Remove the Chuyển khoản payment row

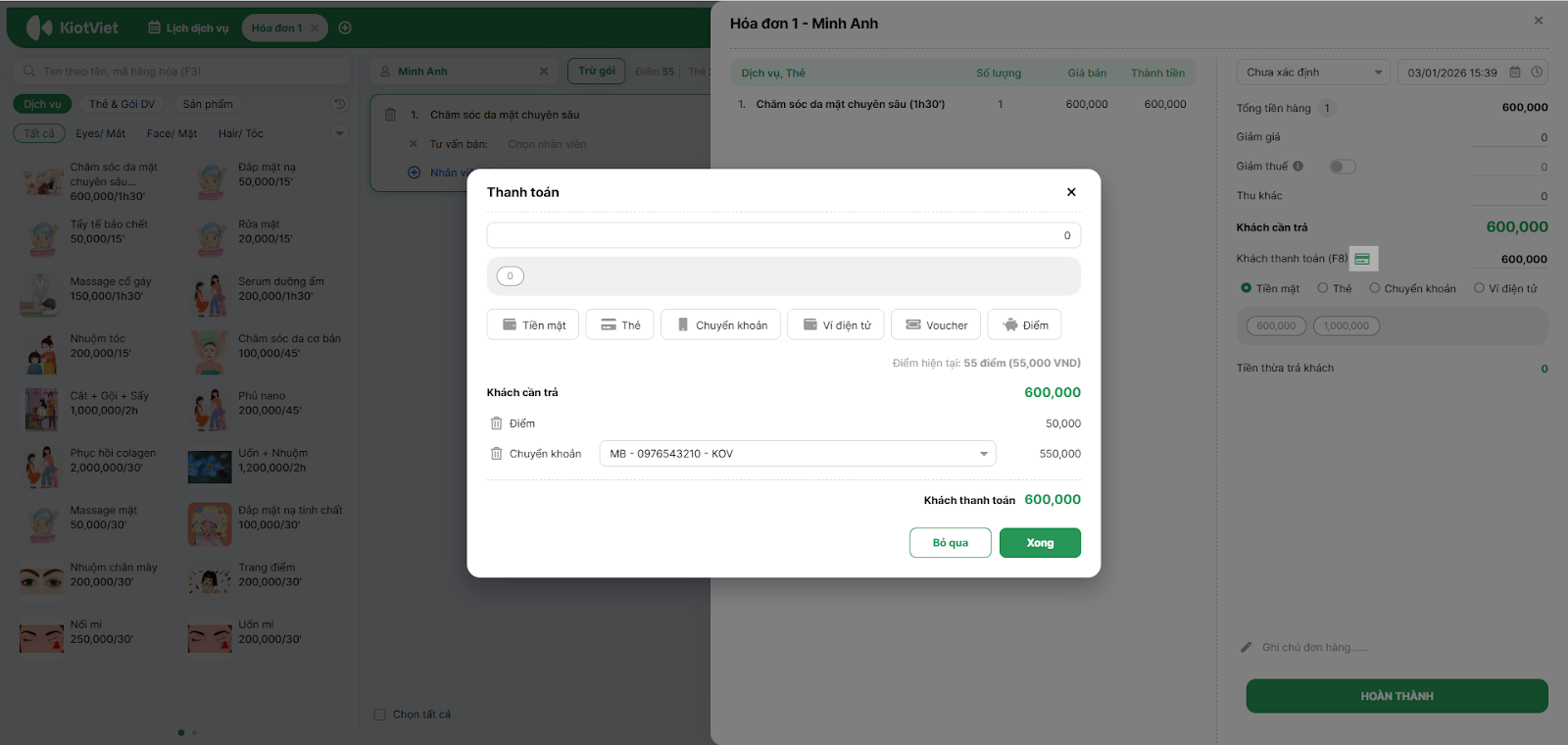496,454
